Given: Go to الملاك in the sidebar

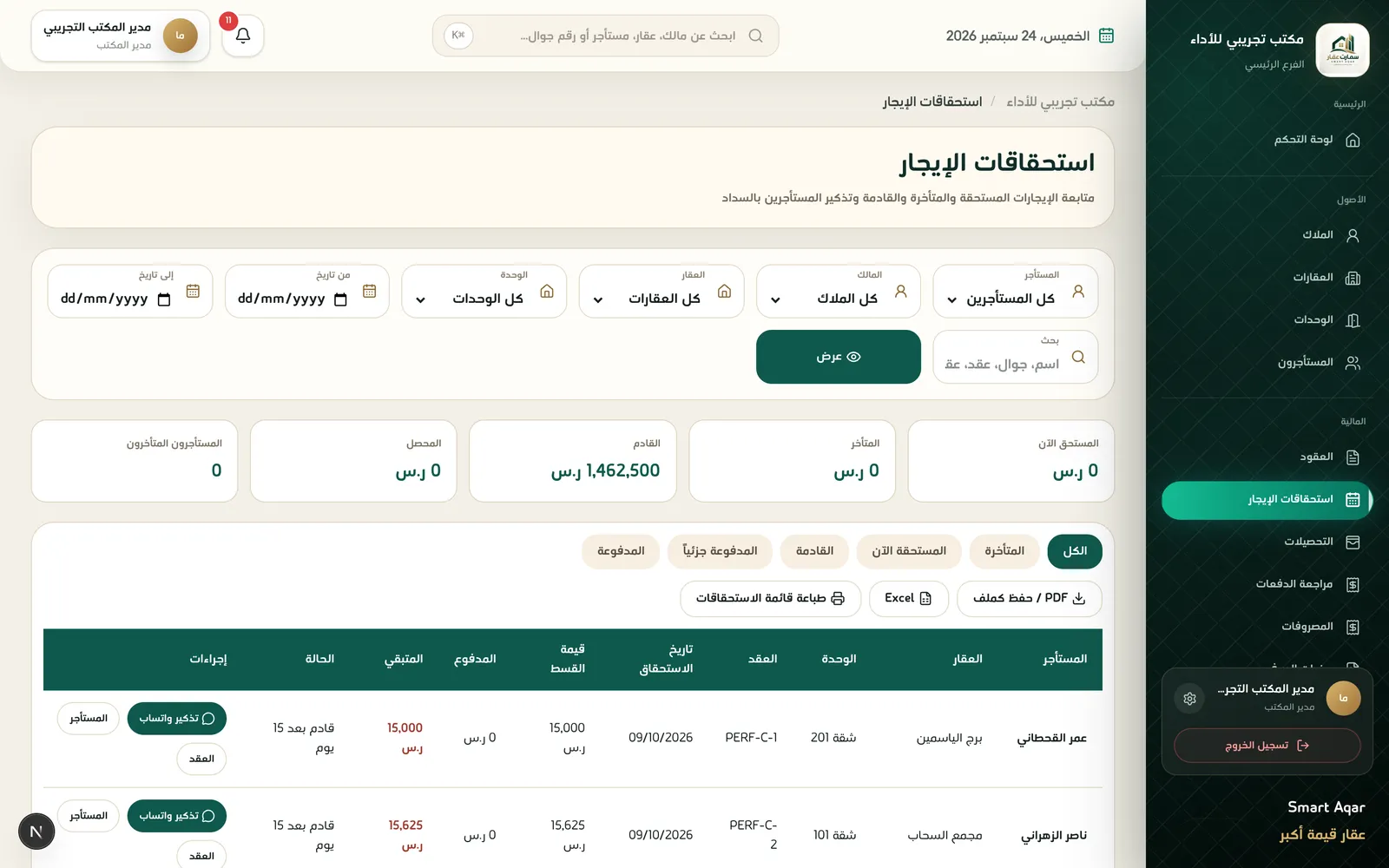Looking at the screenshot, I should pos(1266,235).
